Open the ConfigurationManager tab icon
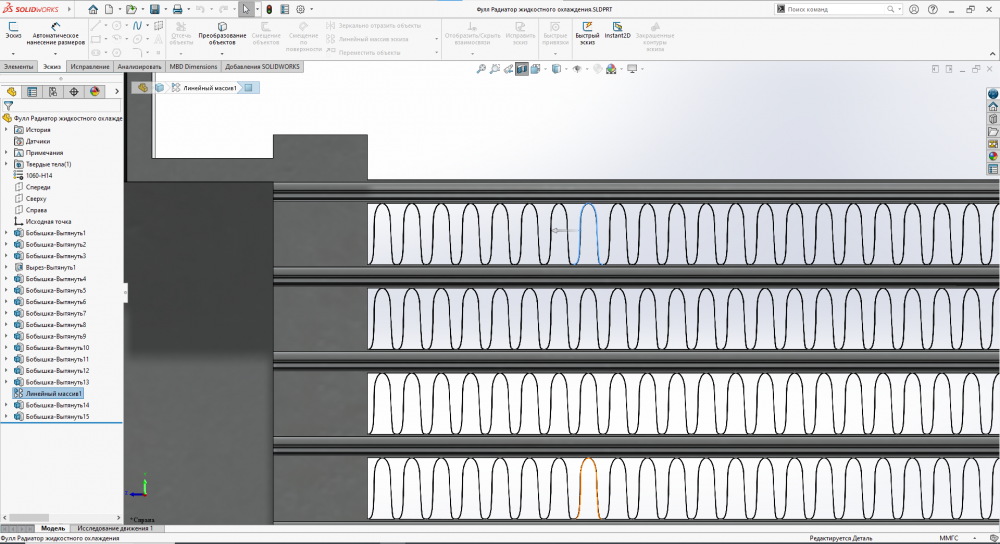 pos(52,92)
